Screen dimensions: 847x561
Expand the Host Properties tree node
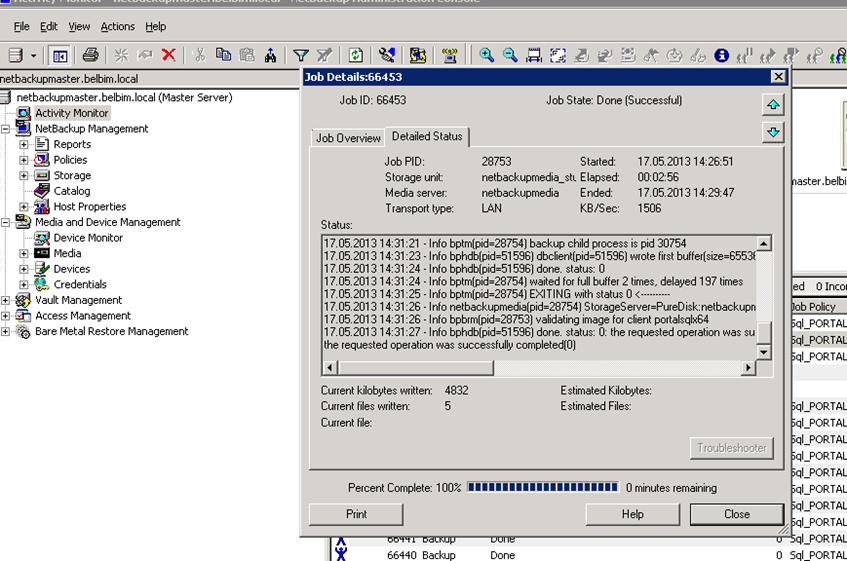coord(24,207)
